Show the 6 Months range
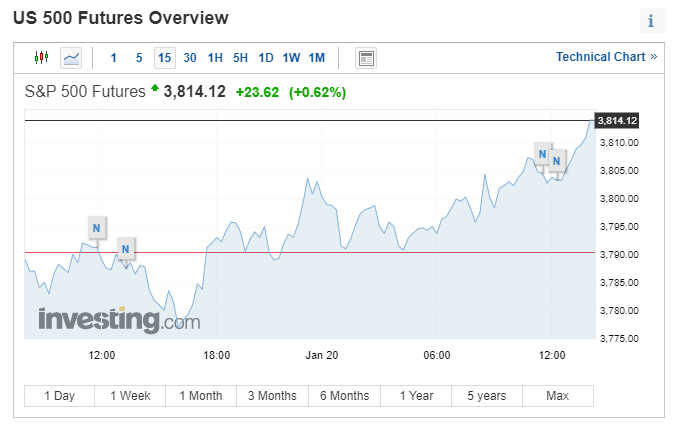 344,396
